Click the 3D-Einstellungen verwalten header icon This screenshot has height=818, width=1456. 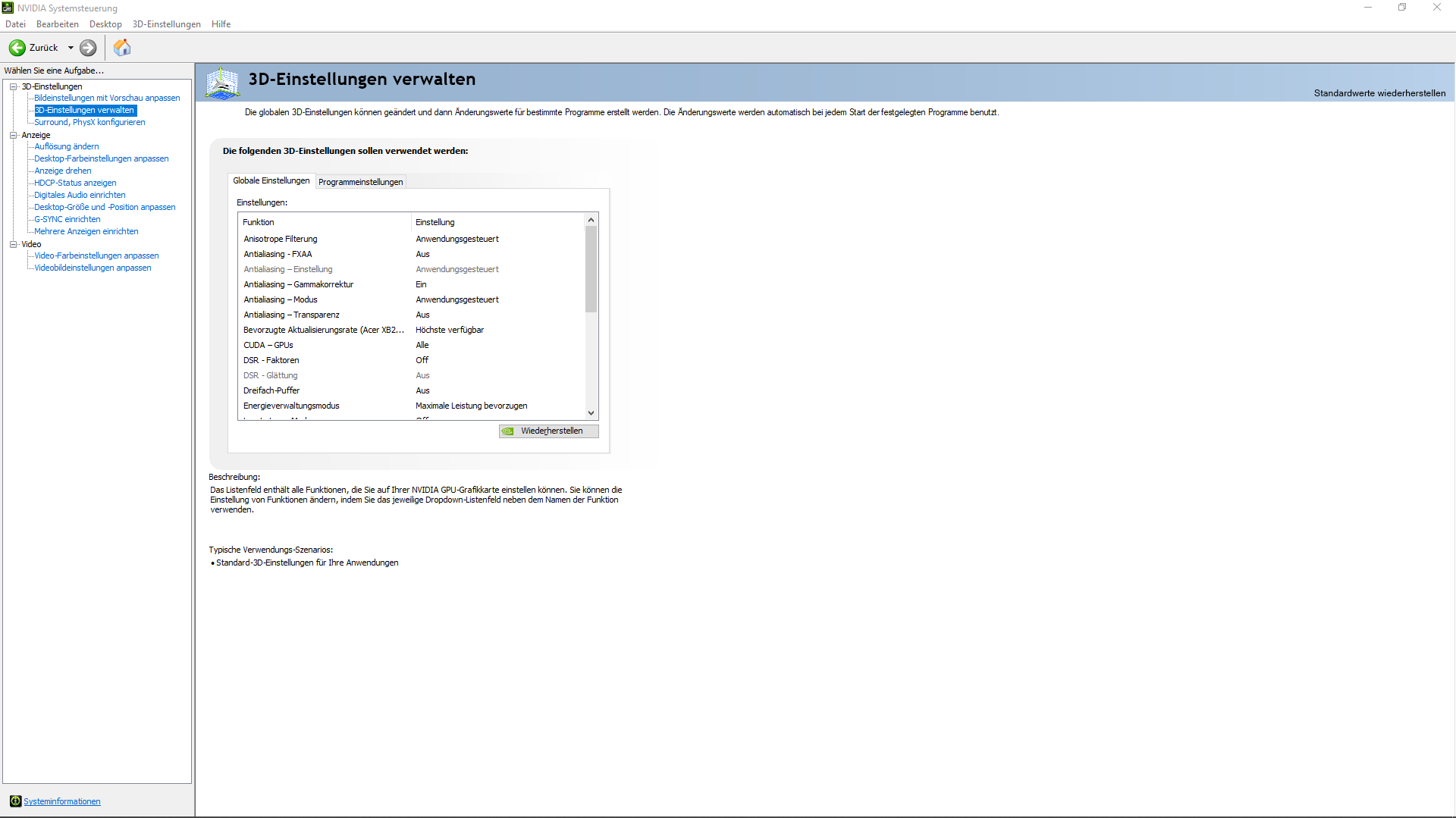tap(223, 83)
